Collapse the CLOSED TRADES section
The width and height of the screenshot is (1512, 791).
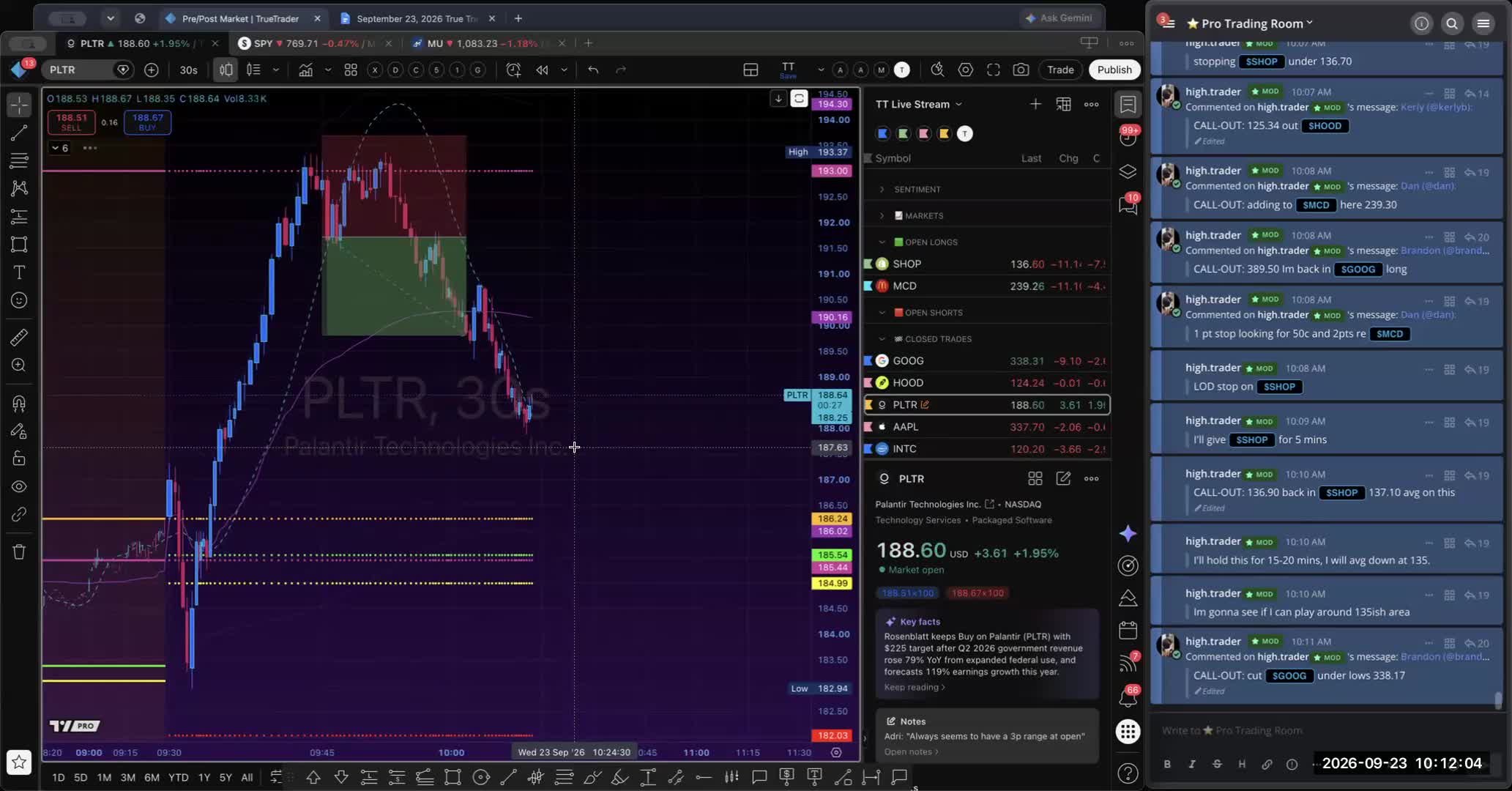(x=882, y=338)
